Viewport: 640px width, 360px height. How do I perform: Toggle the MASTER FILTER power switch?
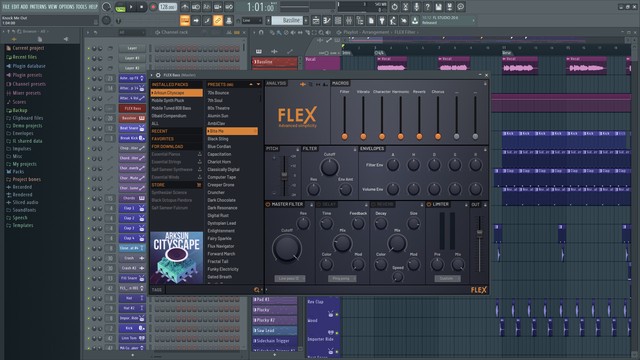coord(268,204)
